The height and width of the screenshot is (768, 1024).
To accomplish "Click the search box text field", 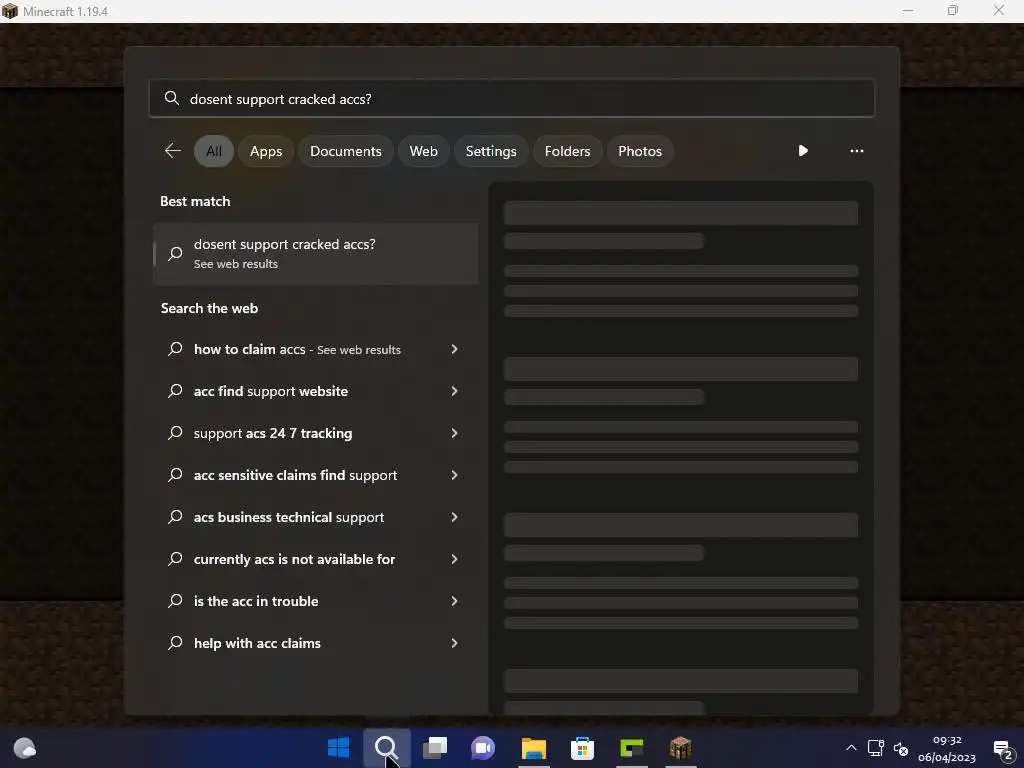I will pyautogui.click(x=512, y=98).
